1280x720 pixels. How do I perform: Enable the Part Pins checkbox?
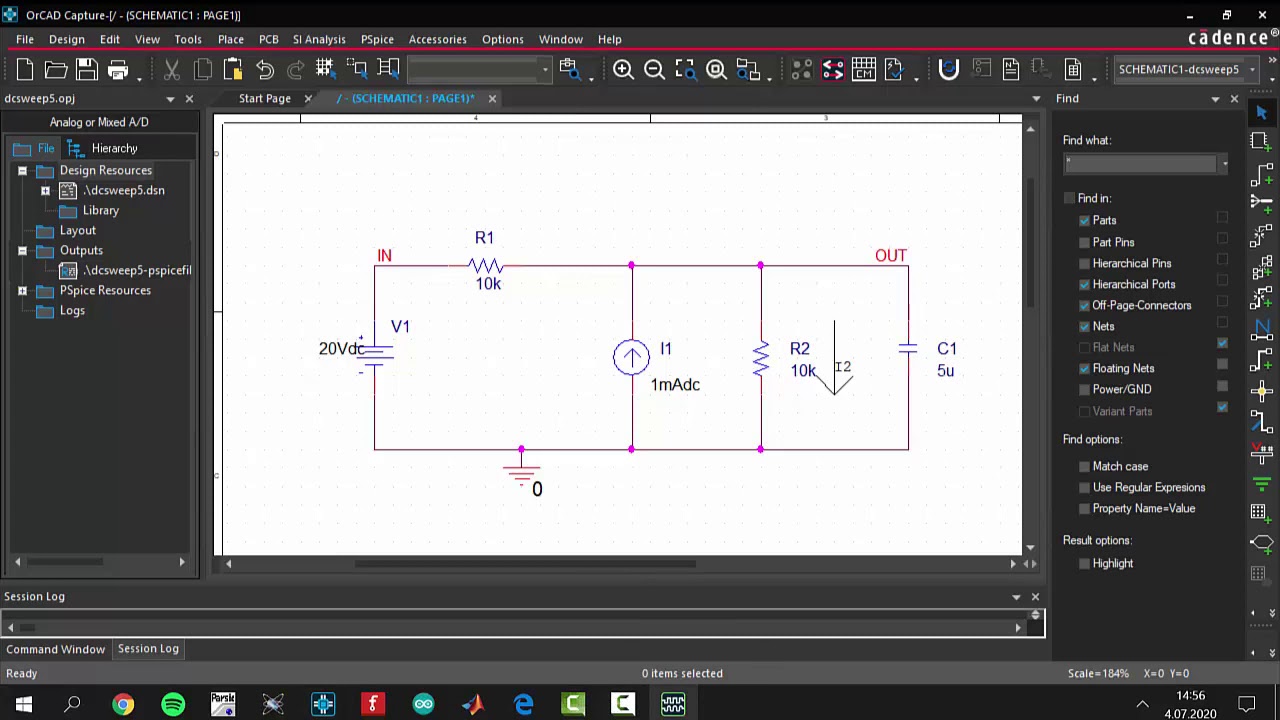coord(1084,242)
